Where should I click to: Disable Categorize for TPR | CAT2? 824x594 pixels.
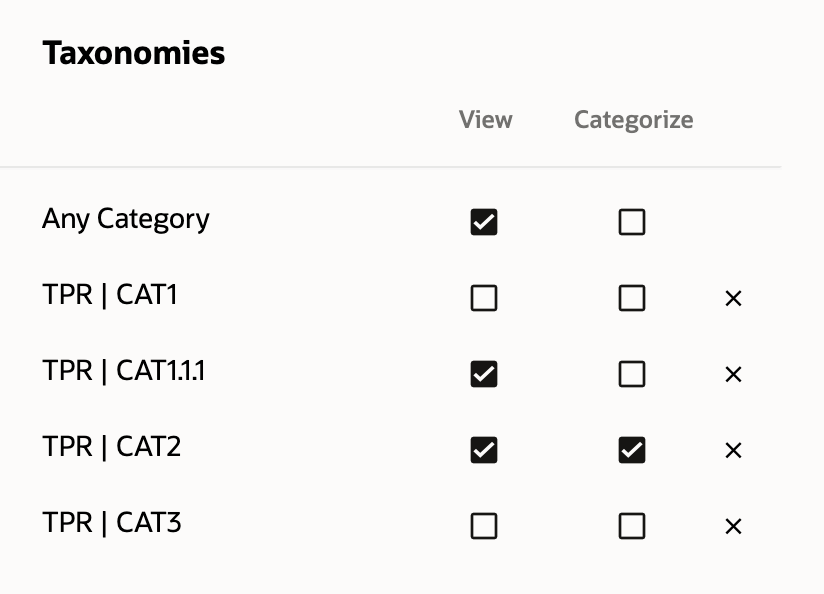click(632, 450)
